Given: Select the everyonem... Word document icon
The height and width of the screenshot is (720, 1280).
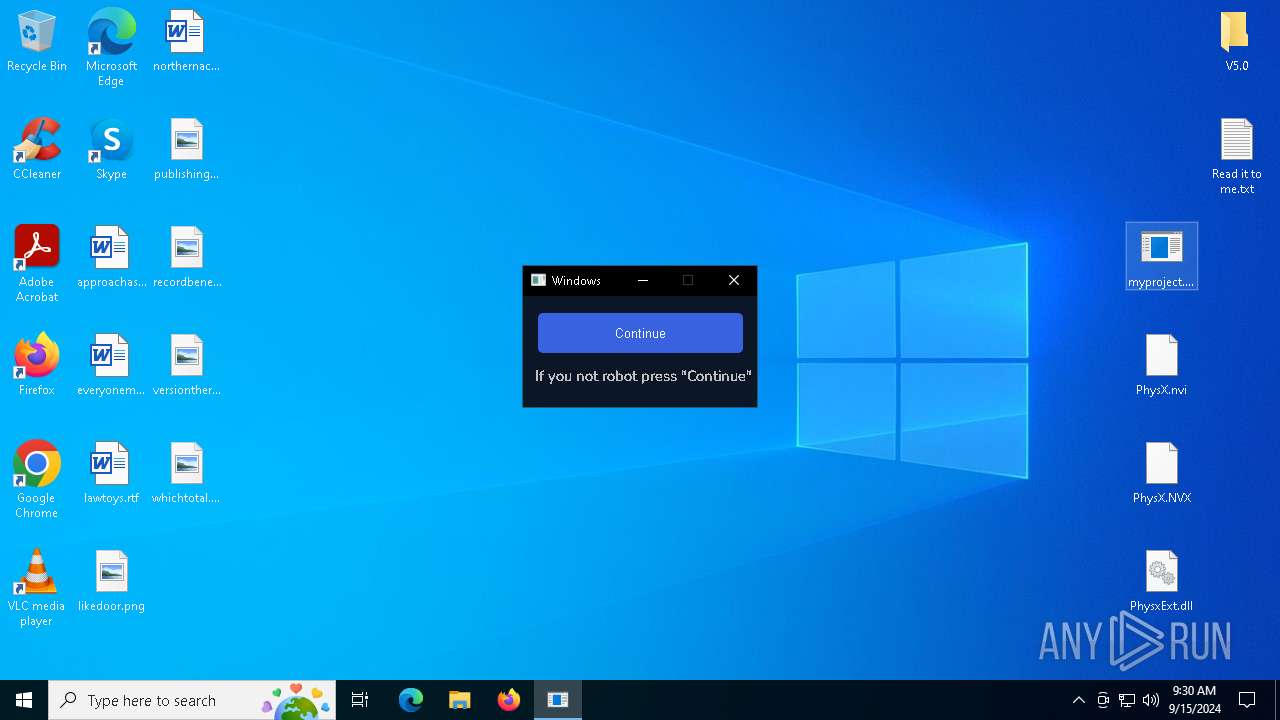Looking at the screenshot, I should 111,365.
